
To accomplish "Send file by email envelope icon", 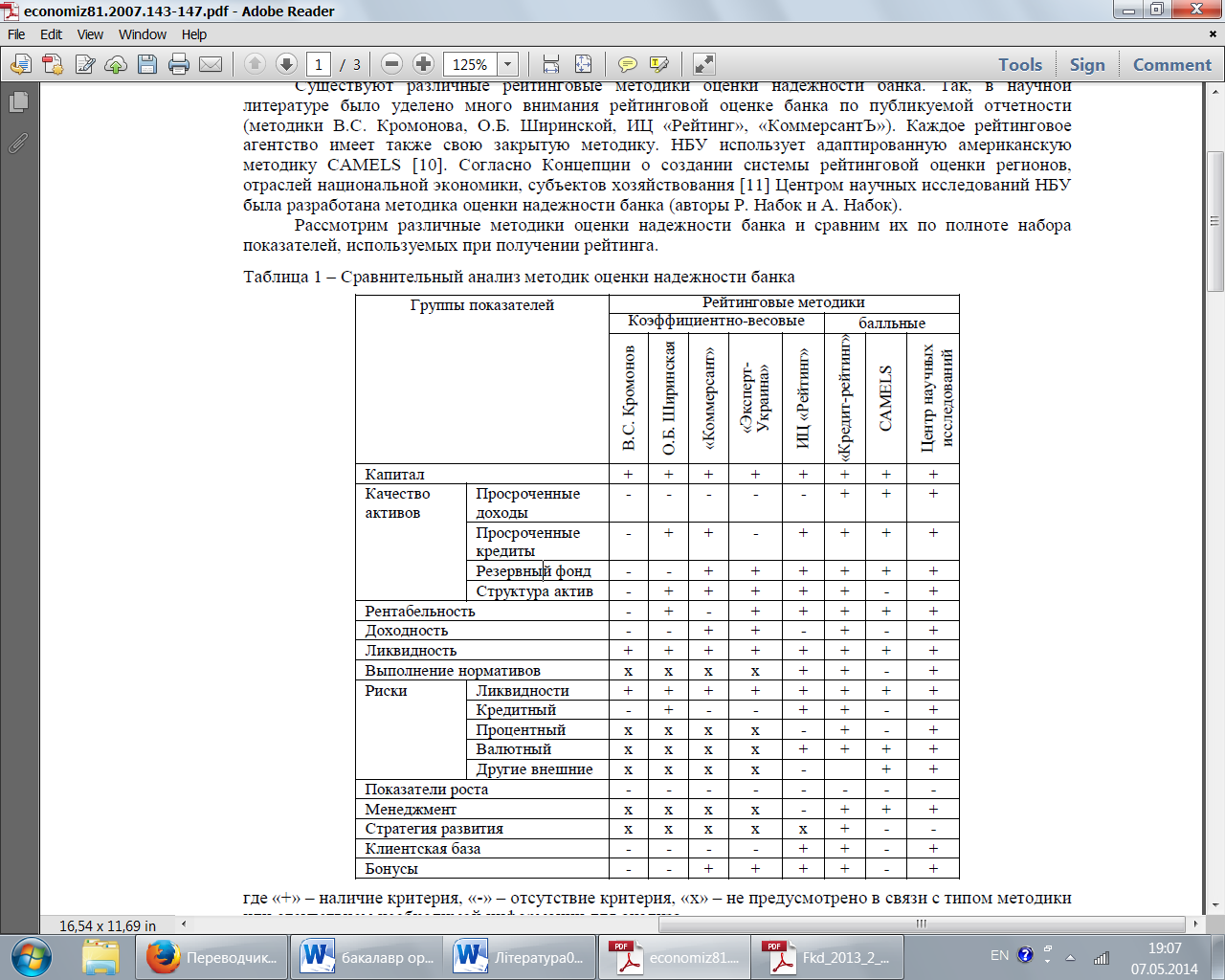I will coord(211,64).
